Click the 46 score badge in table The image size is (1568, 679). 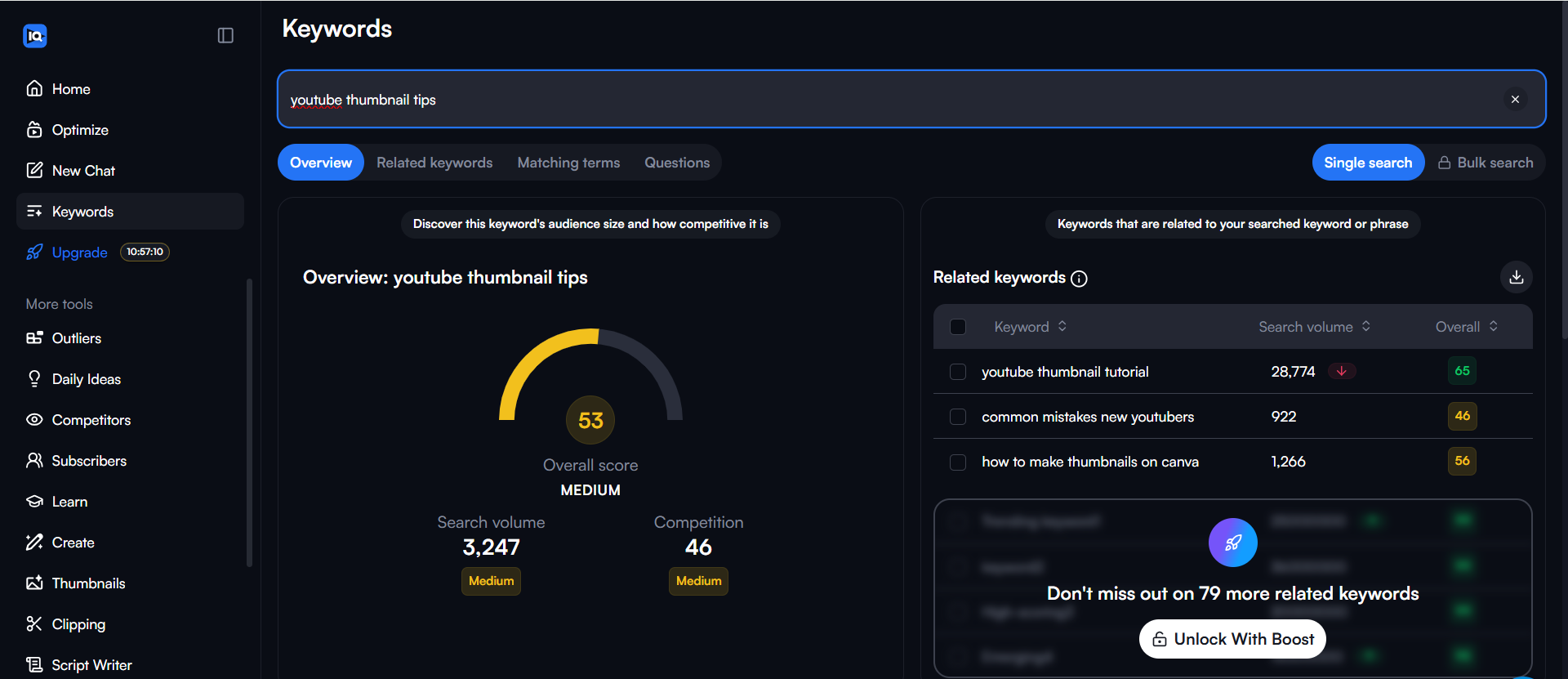point(1462,416)
